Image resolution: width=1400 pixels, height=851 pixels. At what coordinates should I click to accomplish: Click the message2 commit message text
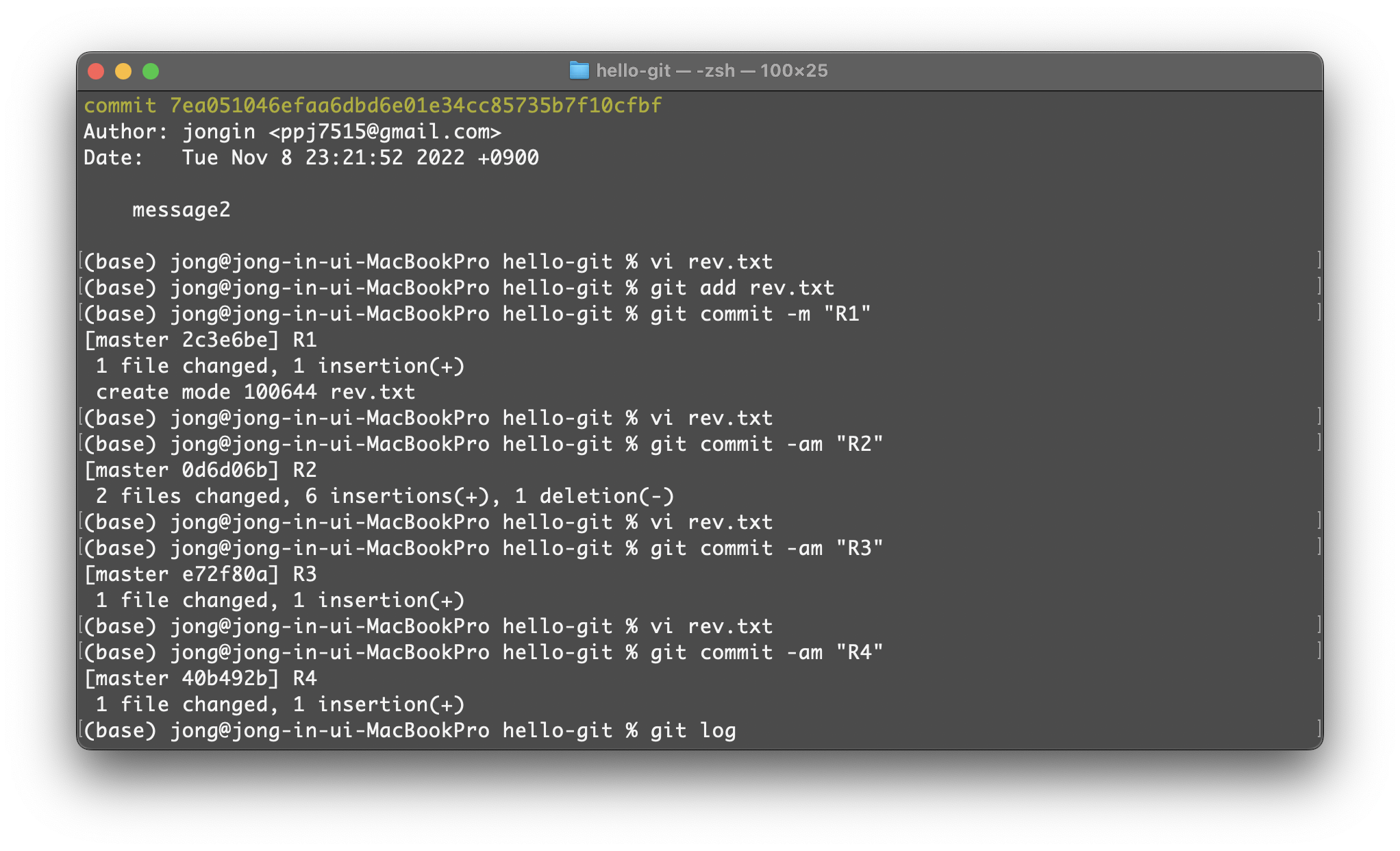point(181,210)
